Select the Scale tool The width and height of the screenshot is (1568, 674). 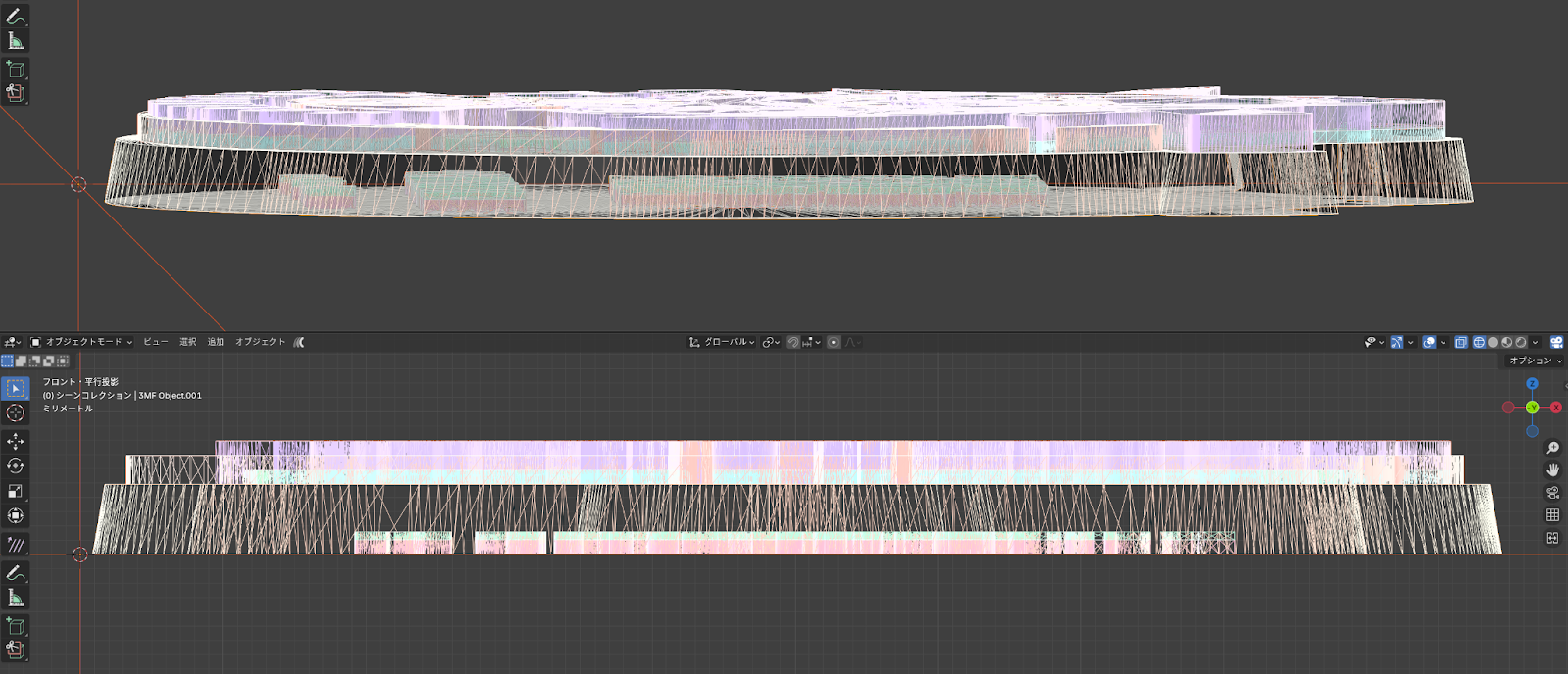[16, 491]
